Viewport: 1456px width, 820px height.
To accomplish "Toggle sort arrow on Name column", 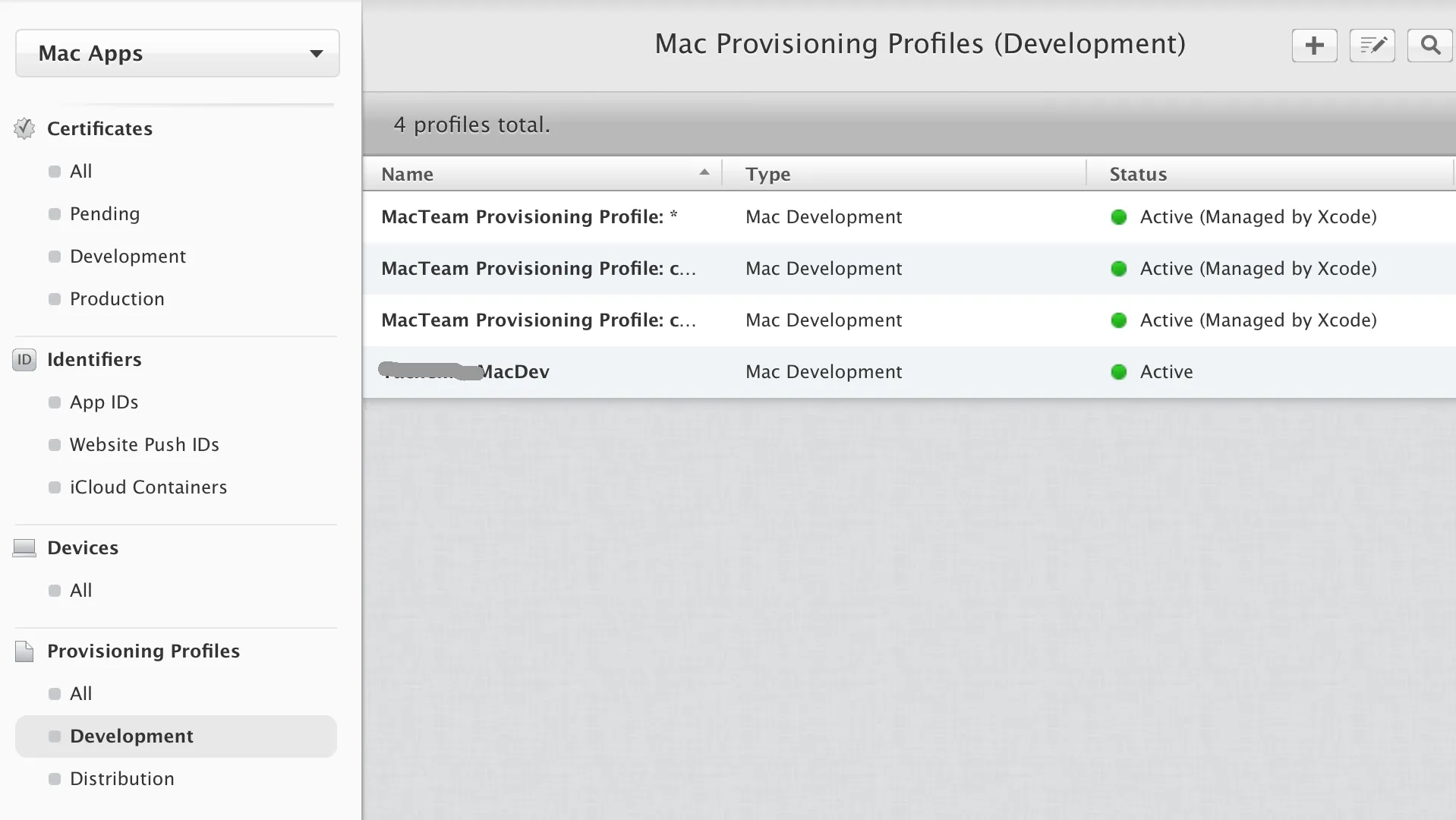I will pyautogui.click(x=704, y=173).
